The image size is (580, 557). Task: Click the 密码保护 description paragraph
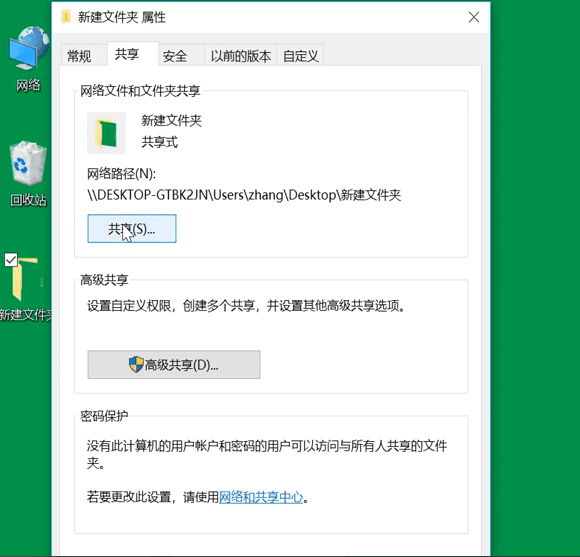(x=267, y=454)
